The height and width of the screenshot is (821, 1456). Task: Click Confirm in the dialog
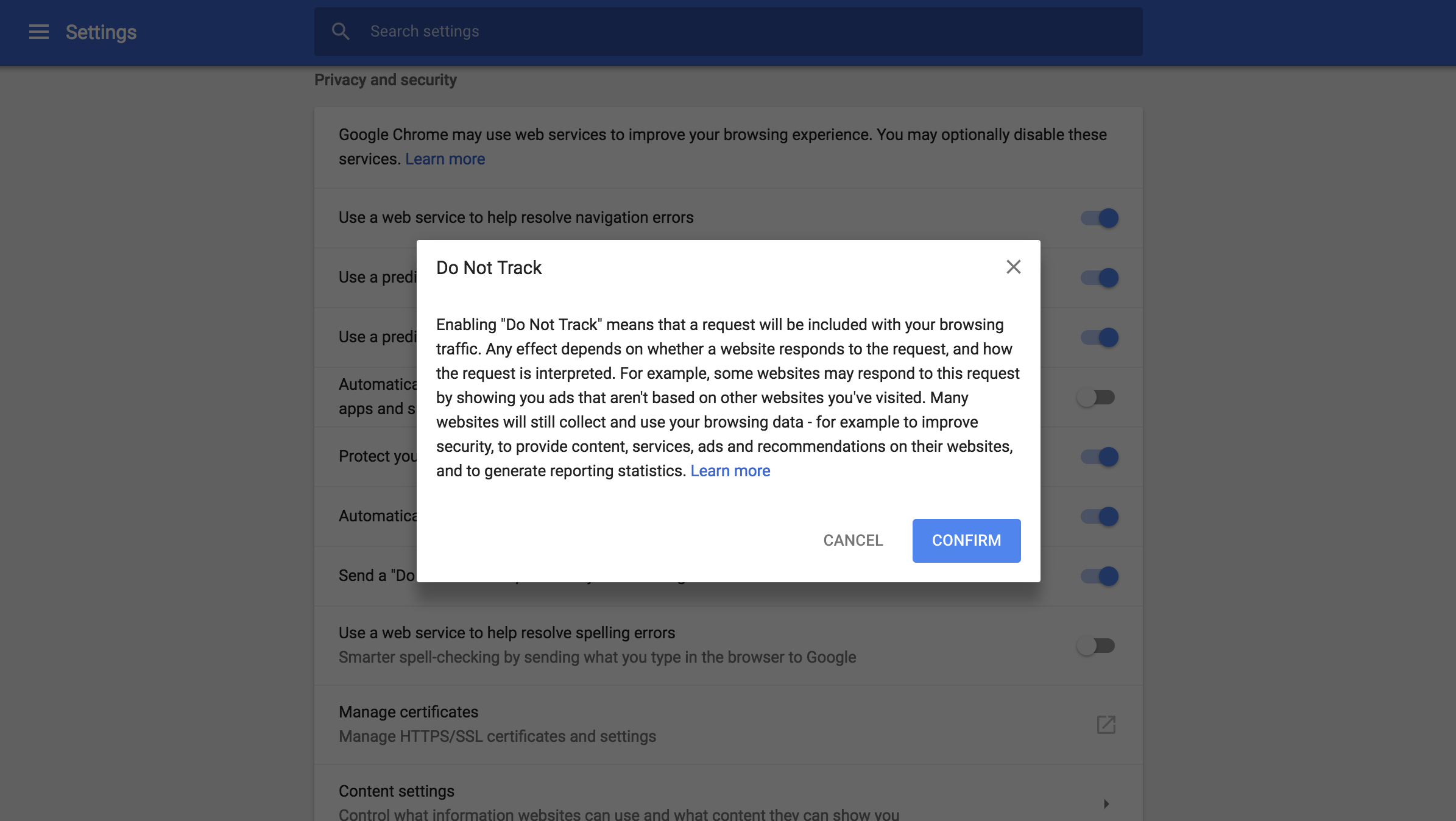point(966,540)
